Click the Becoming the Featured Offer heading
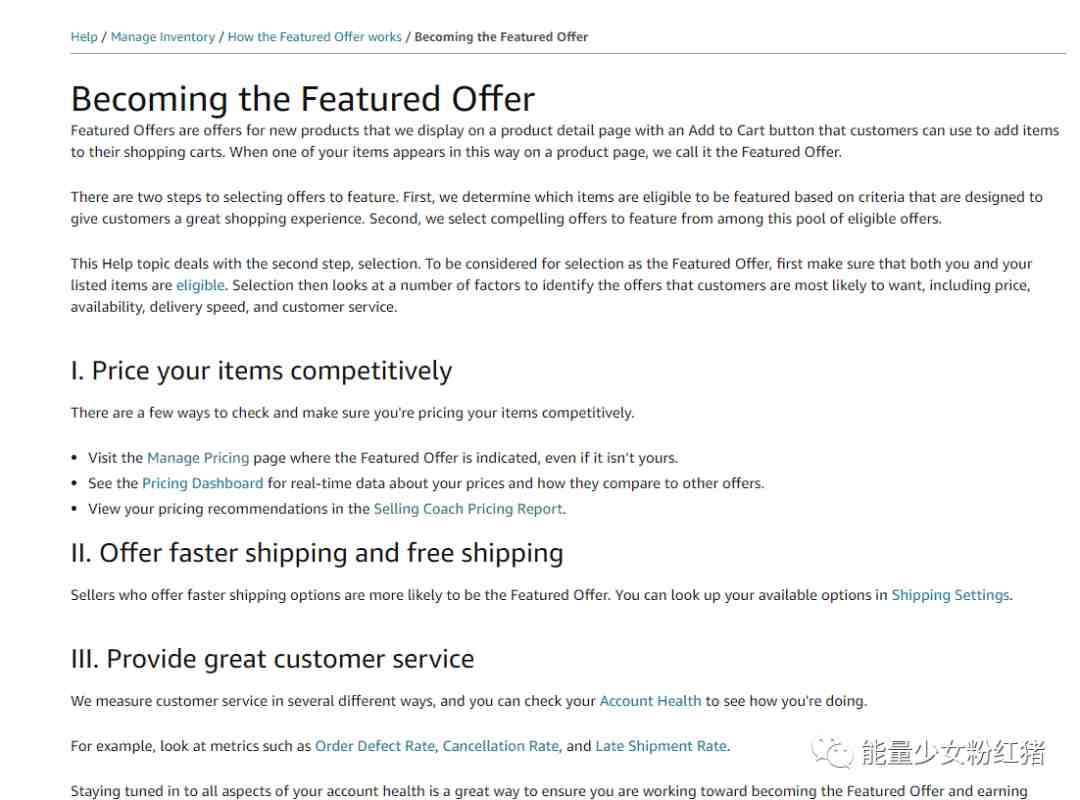 (x=303, y=99)
